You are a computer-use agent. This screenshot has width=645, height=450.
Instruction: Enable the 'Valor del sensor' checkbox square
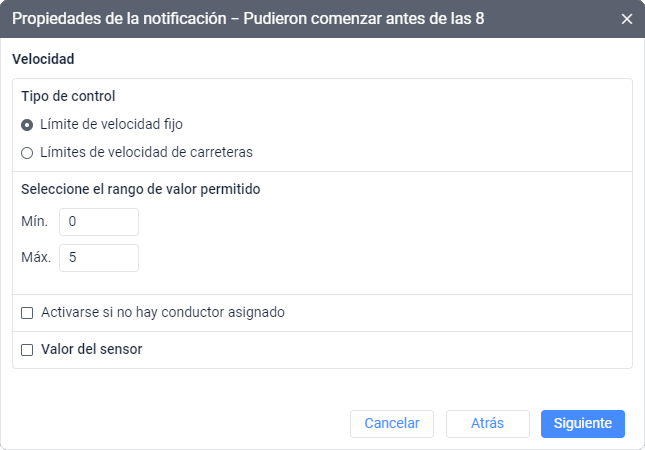pyautogui.click(x=27, y=350)
